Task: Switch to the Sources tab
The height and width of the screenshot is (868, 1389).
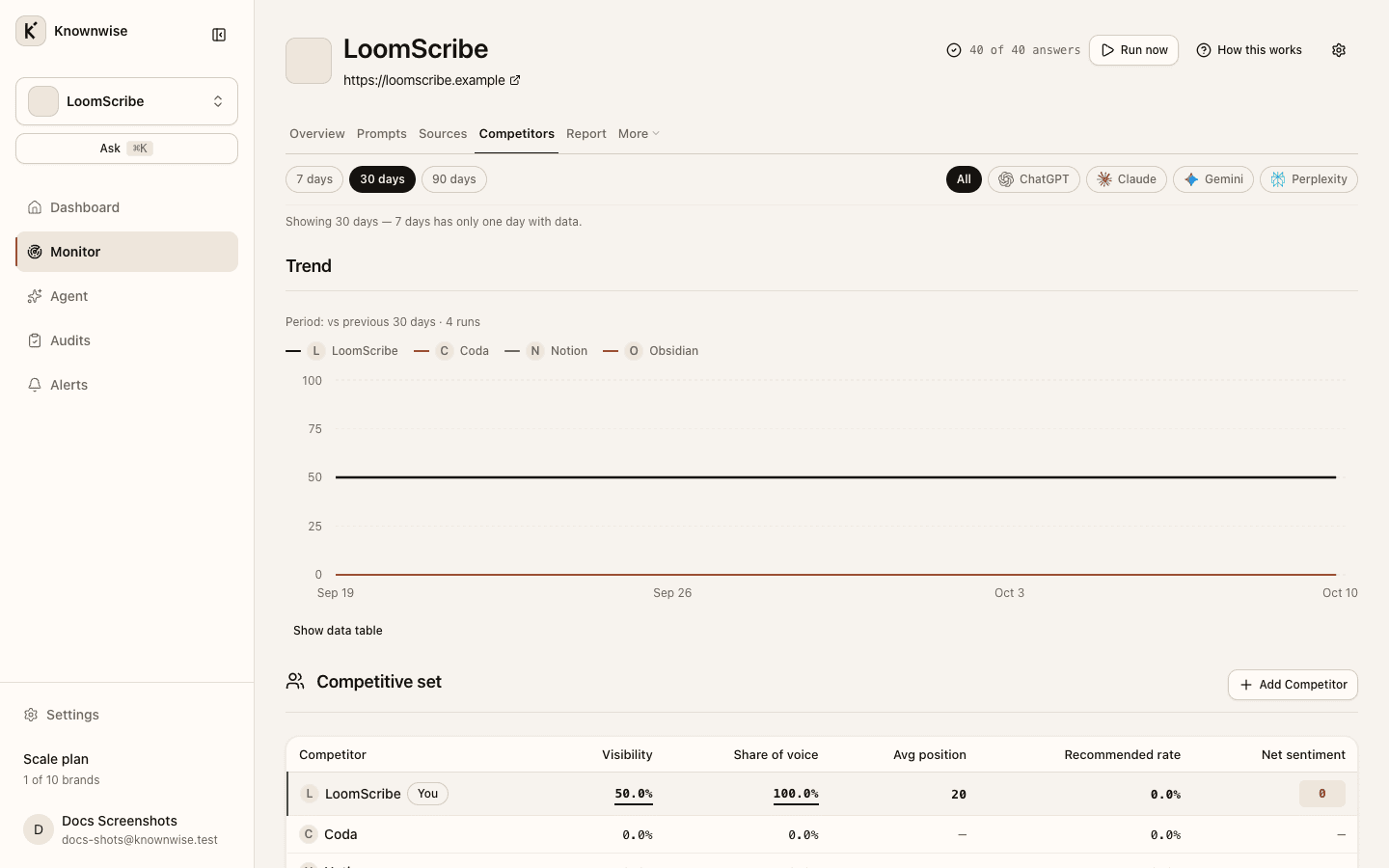Action: pos(443,134)
